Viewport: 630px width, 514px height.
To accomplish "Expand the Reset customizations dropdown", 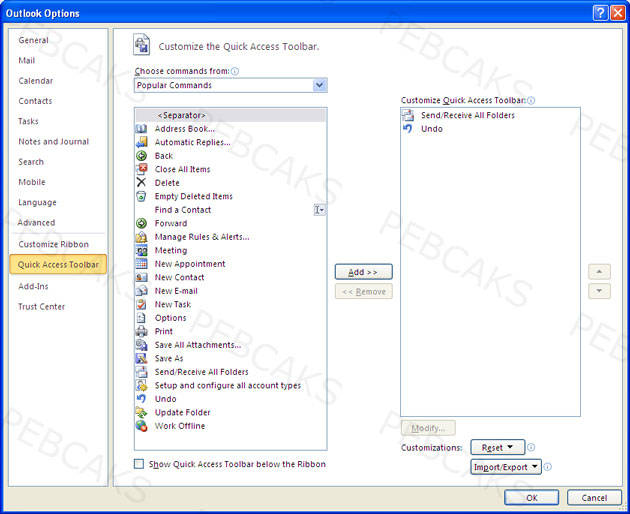I will (497, 448).
